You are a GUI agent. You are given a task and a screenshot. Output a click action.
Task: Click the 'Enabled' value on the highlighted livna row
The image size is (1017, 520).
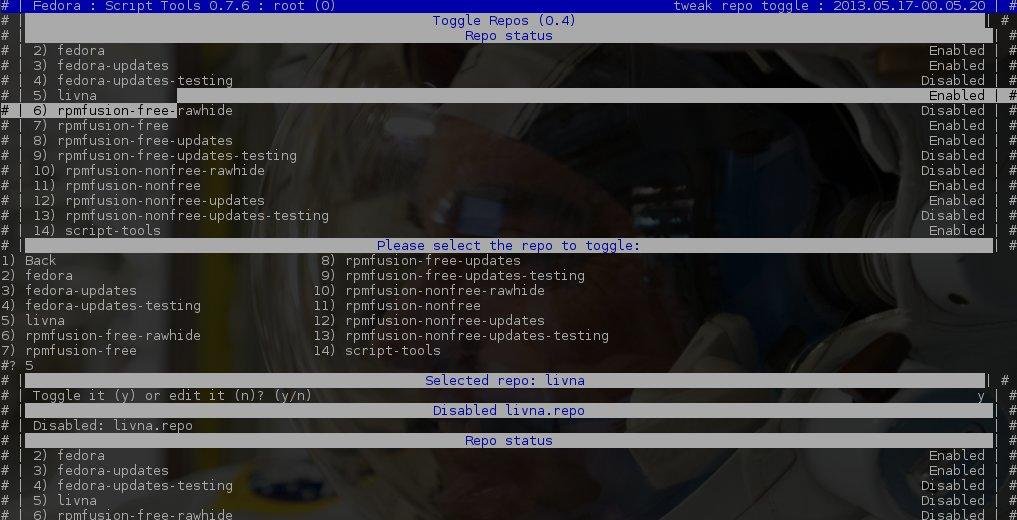click(x=957, y=95)
